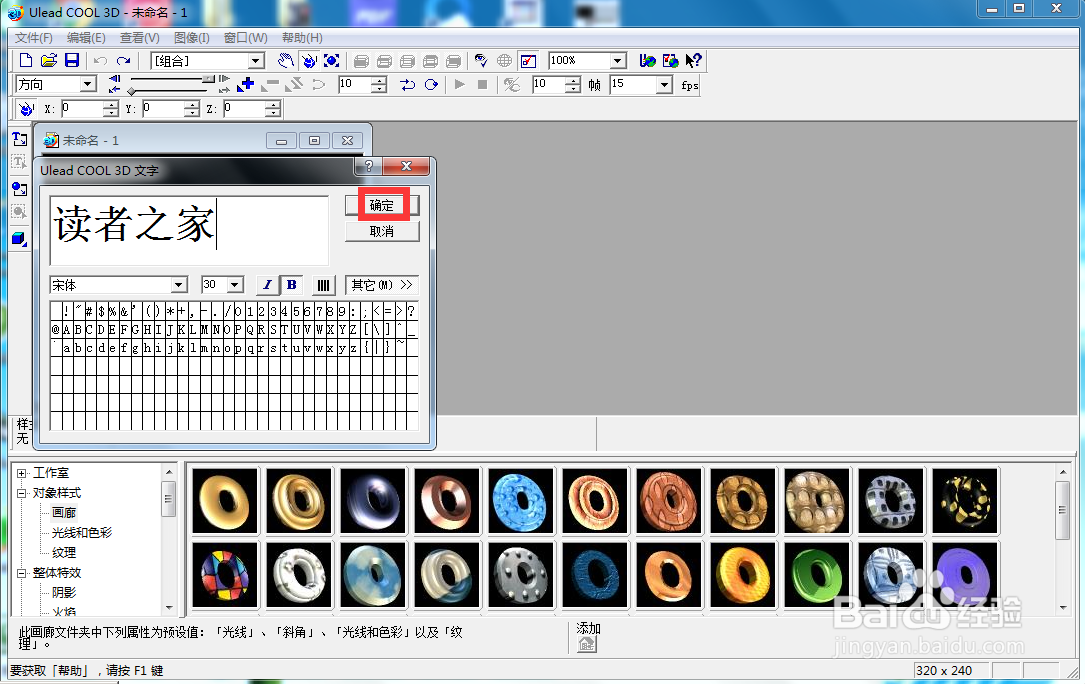Open the 窗口(W) menu
The width and height of the screenshot is (1085, 684).
(246, 38)
